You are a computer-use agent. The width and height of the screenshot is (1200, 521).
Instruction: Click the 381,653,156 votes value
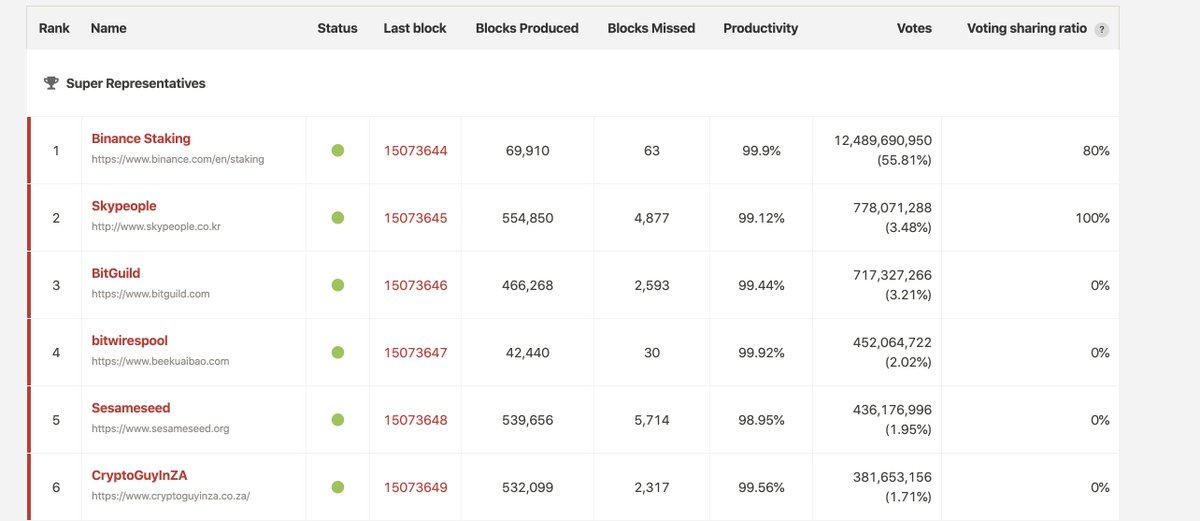tap(893, 478)
